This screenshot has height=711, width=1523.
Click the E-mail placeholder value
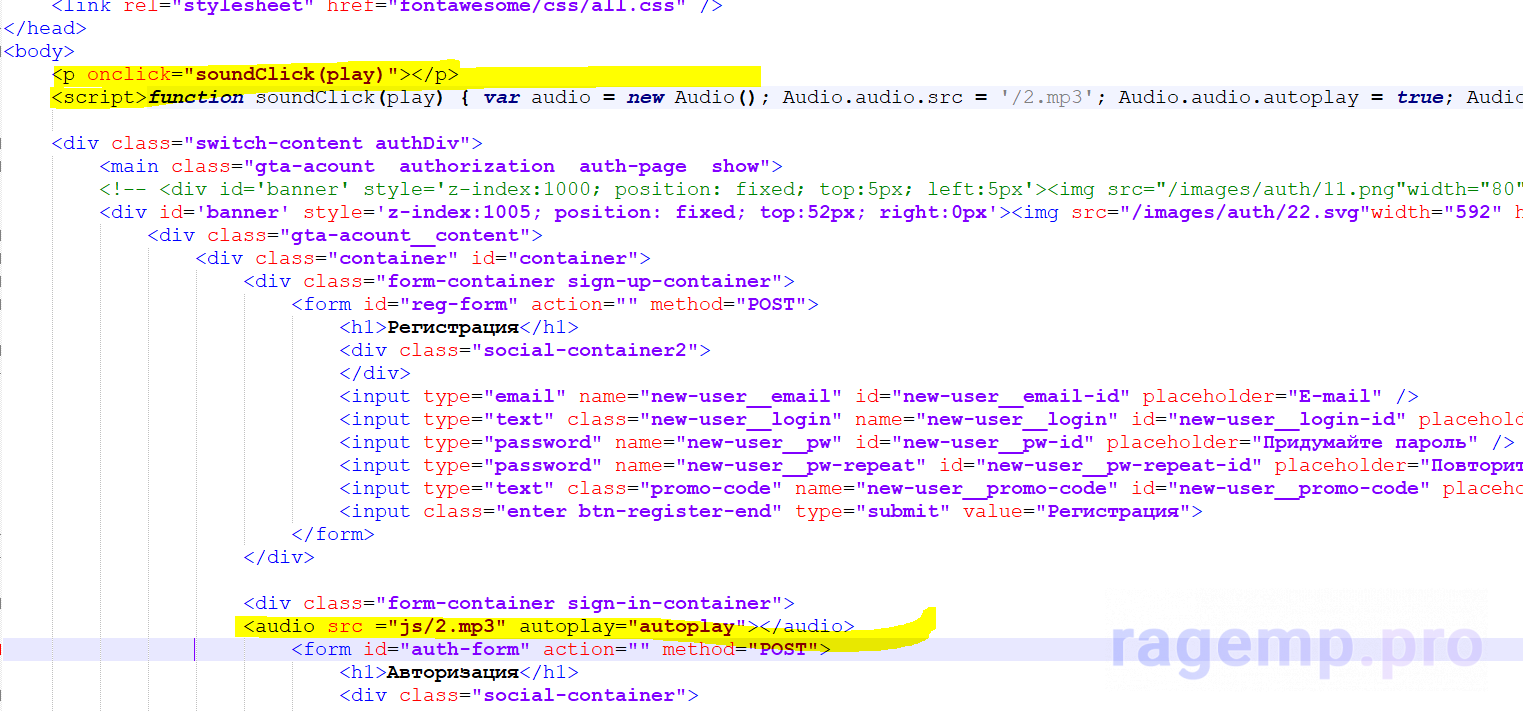coord(1336,396)
